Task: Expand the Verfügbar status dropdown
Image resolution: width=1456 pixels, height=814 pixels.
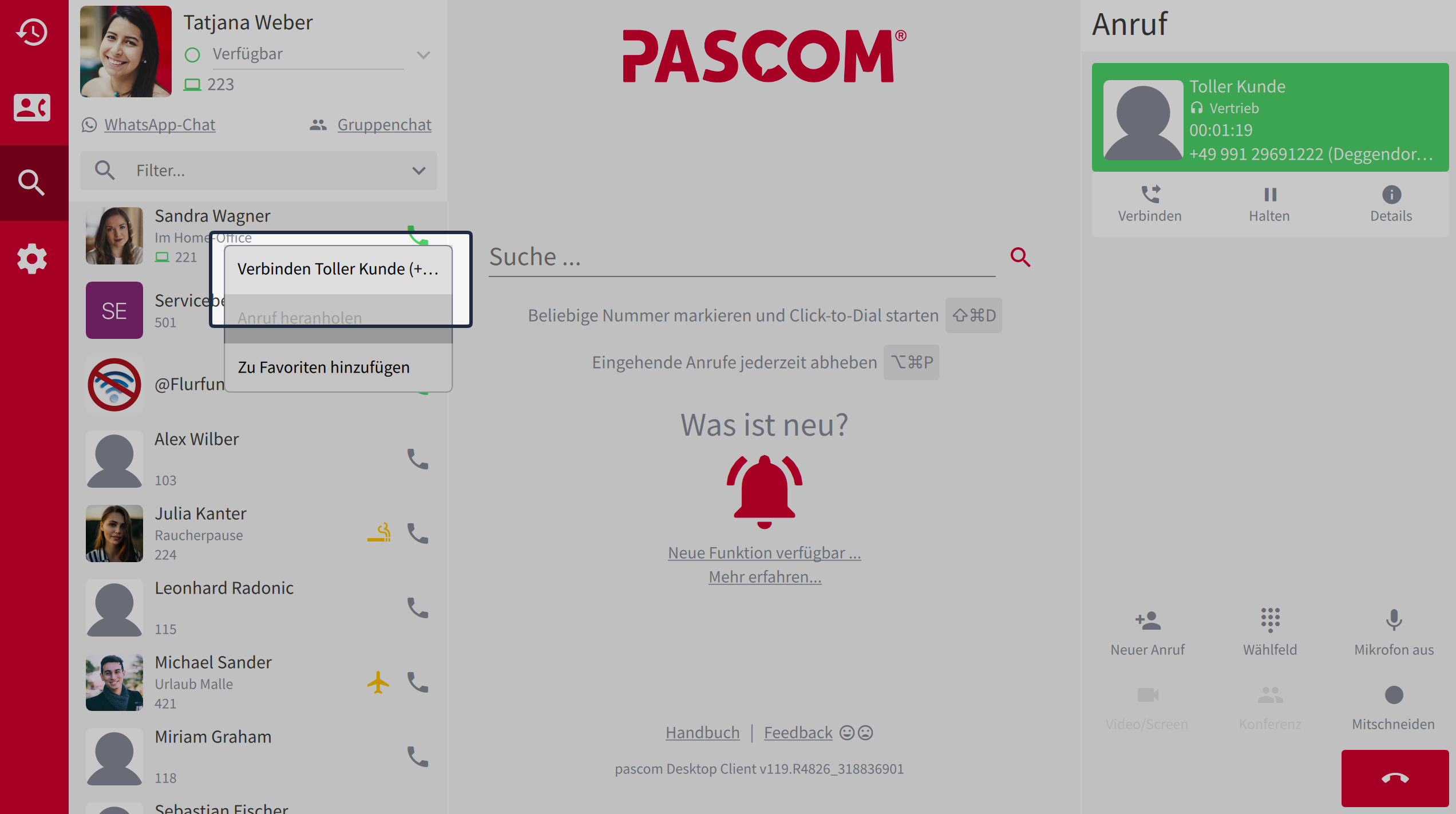Action: pyautogui.click(x=424, y=55)
